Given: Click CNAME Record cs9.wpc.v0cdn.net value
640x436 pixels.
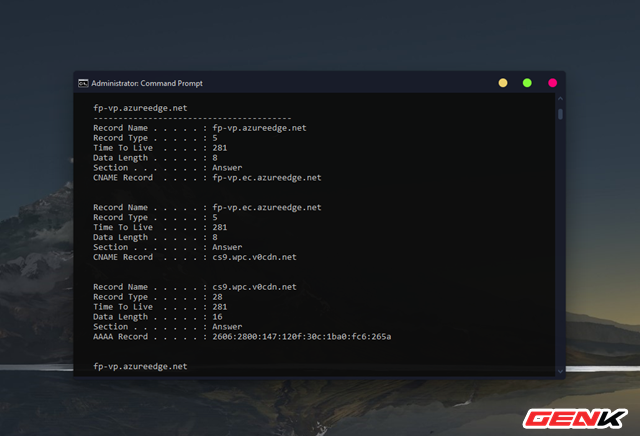Looking at the screenshot, I should coord(254,257).
